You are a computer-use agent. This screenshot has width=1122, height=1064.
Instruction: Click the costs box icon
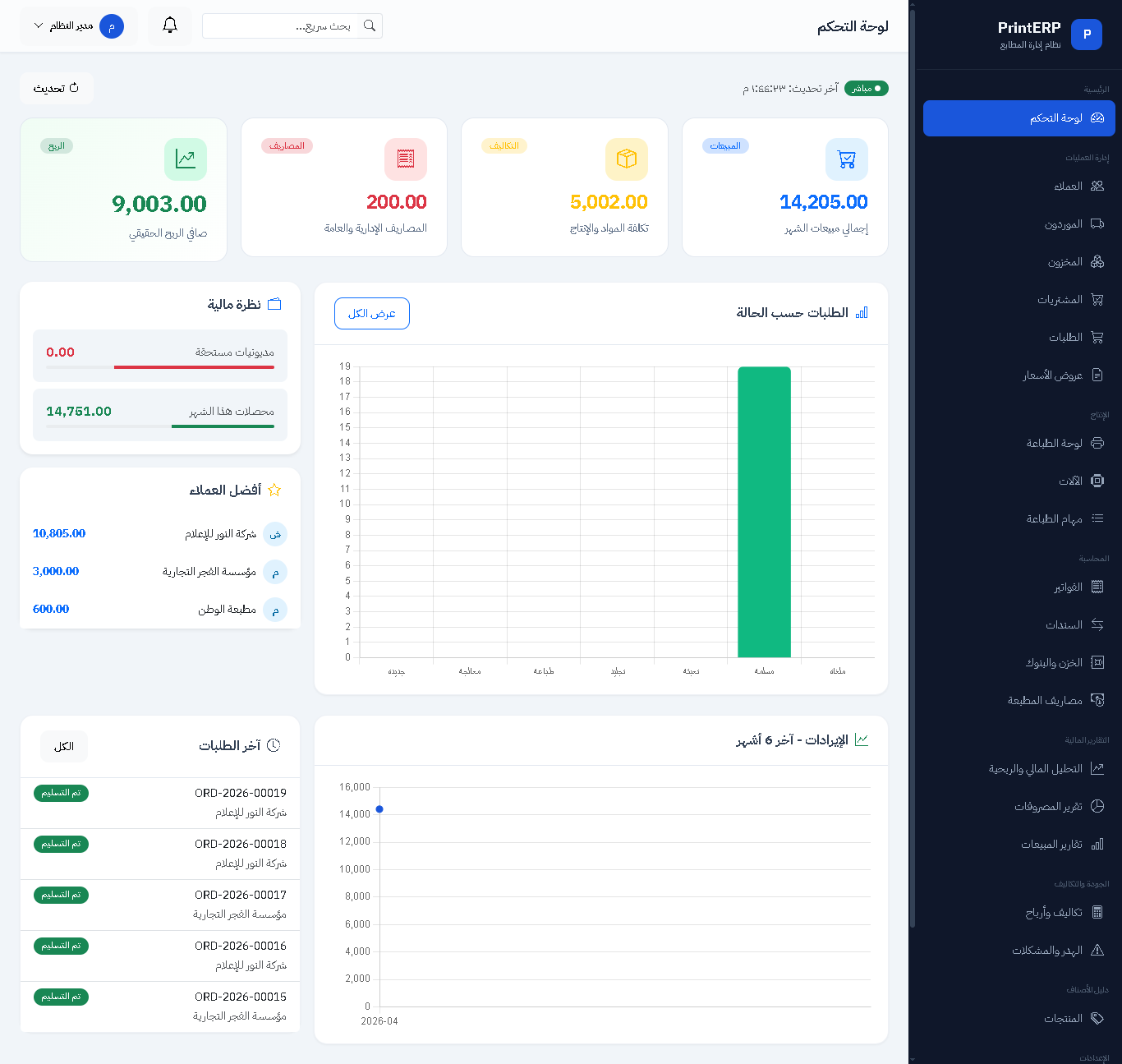626,159
